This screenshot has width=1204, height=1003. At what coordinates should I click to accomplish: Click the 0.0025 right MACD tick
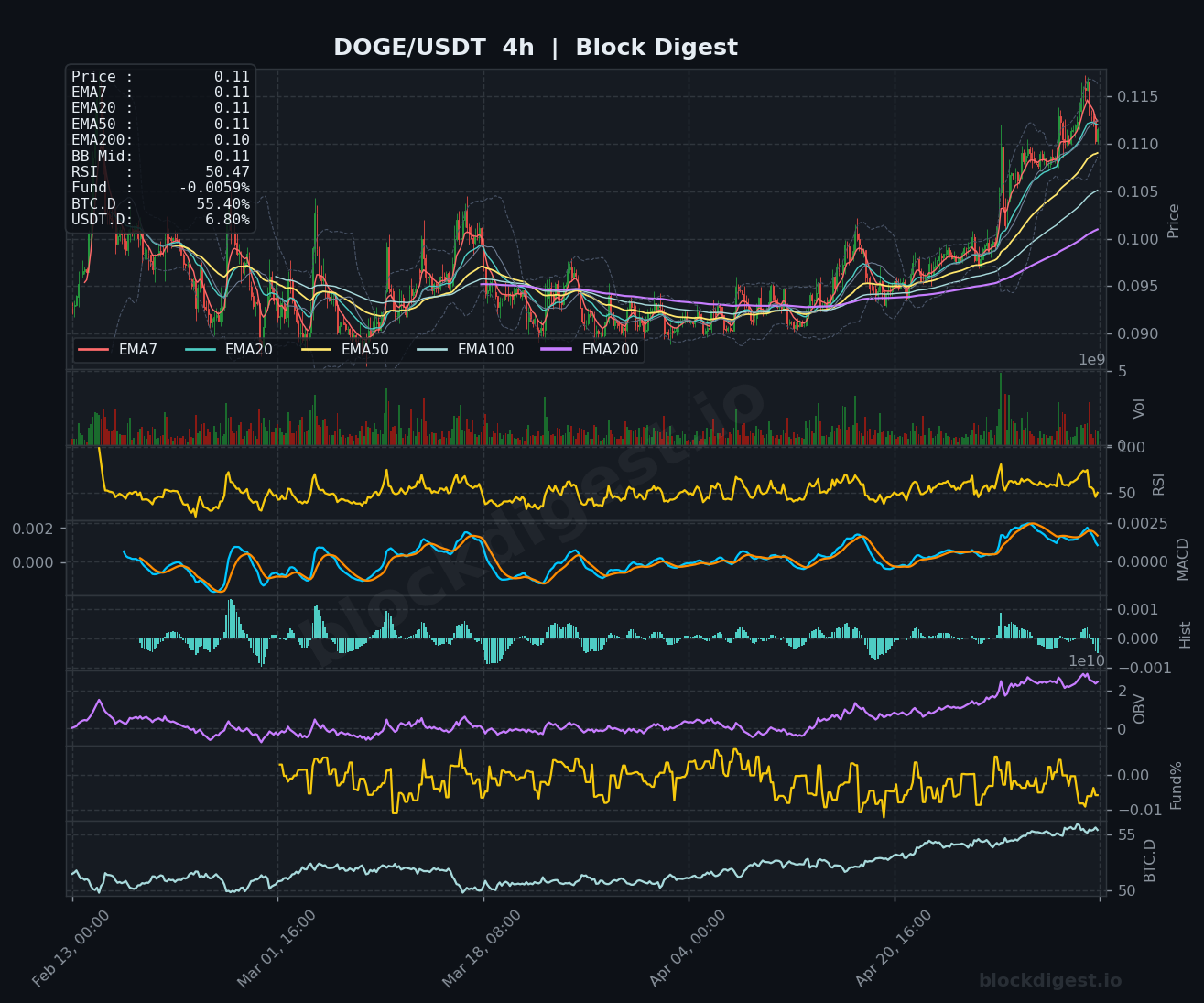click(x=1143, y=523)
